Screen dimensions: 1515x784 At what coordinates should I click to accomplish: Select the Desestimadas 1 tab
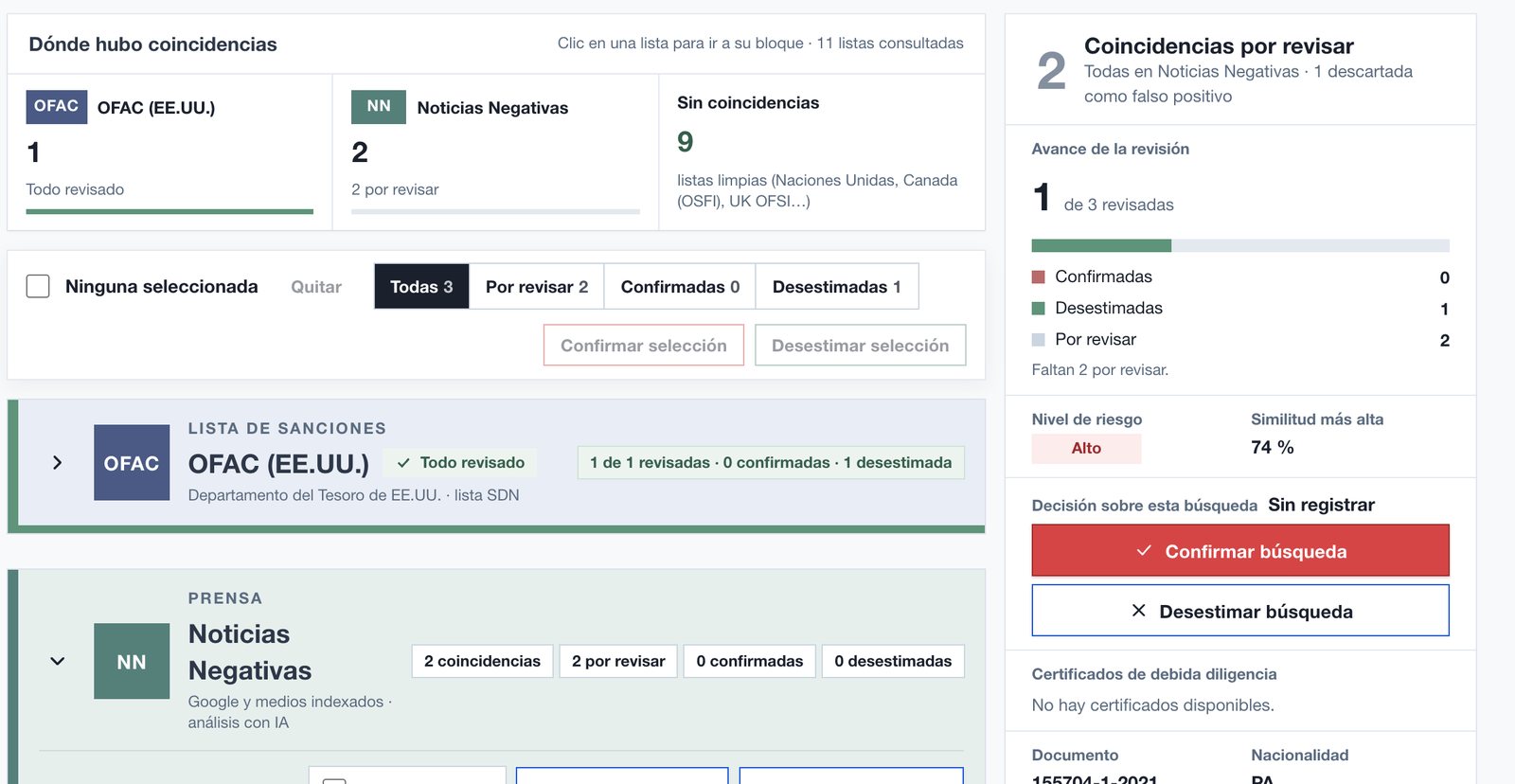[x=837, y=286]
